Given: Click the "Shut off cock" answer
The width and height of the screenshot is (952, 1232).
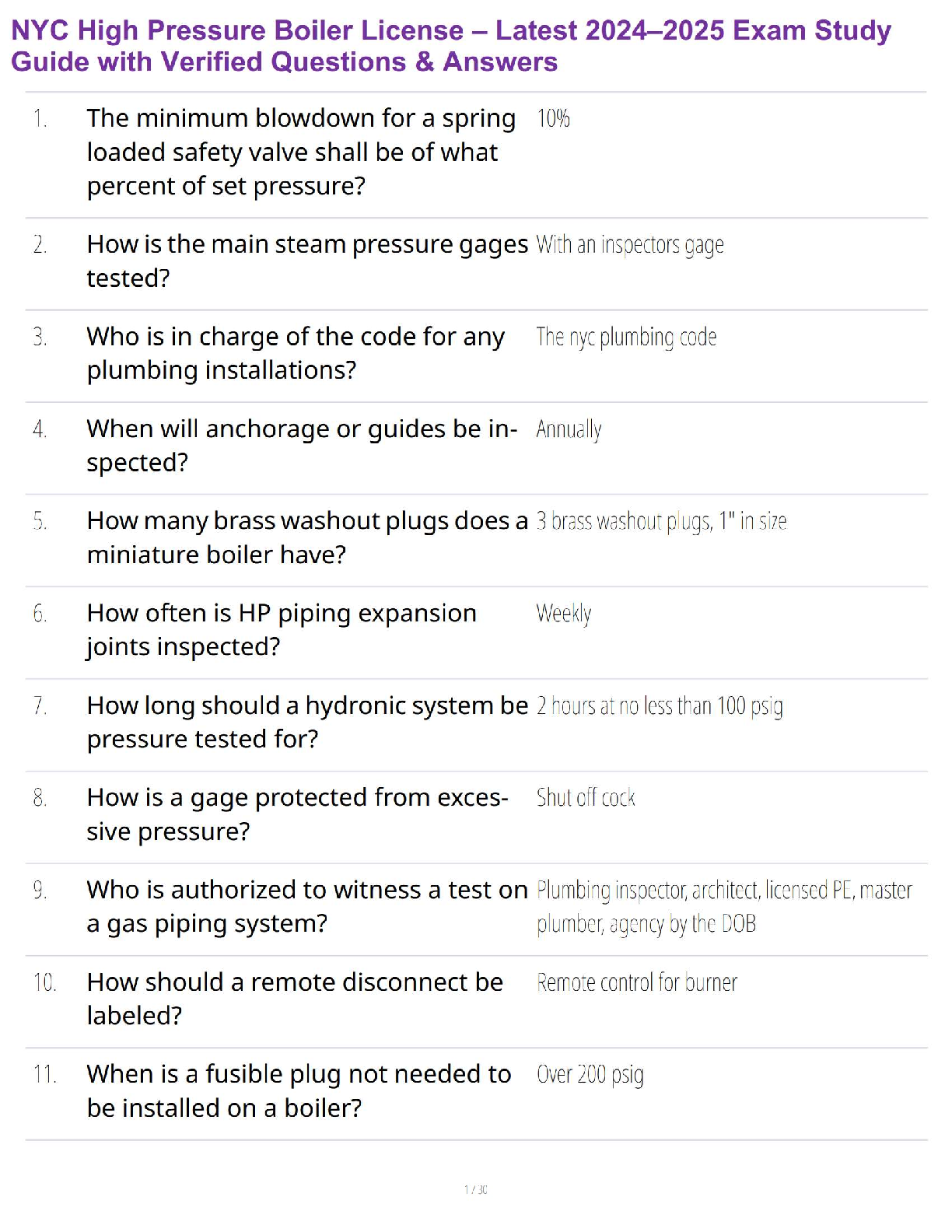Looking at the screenshot, I should [586, 798].
